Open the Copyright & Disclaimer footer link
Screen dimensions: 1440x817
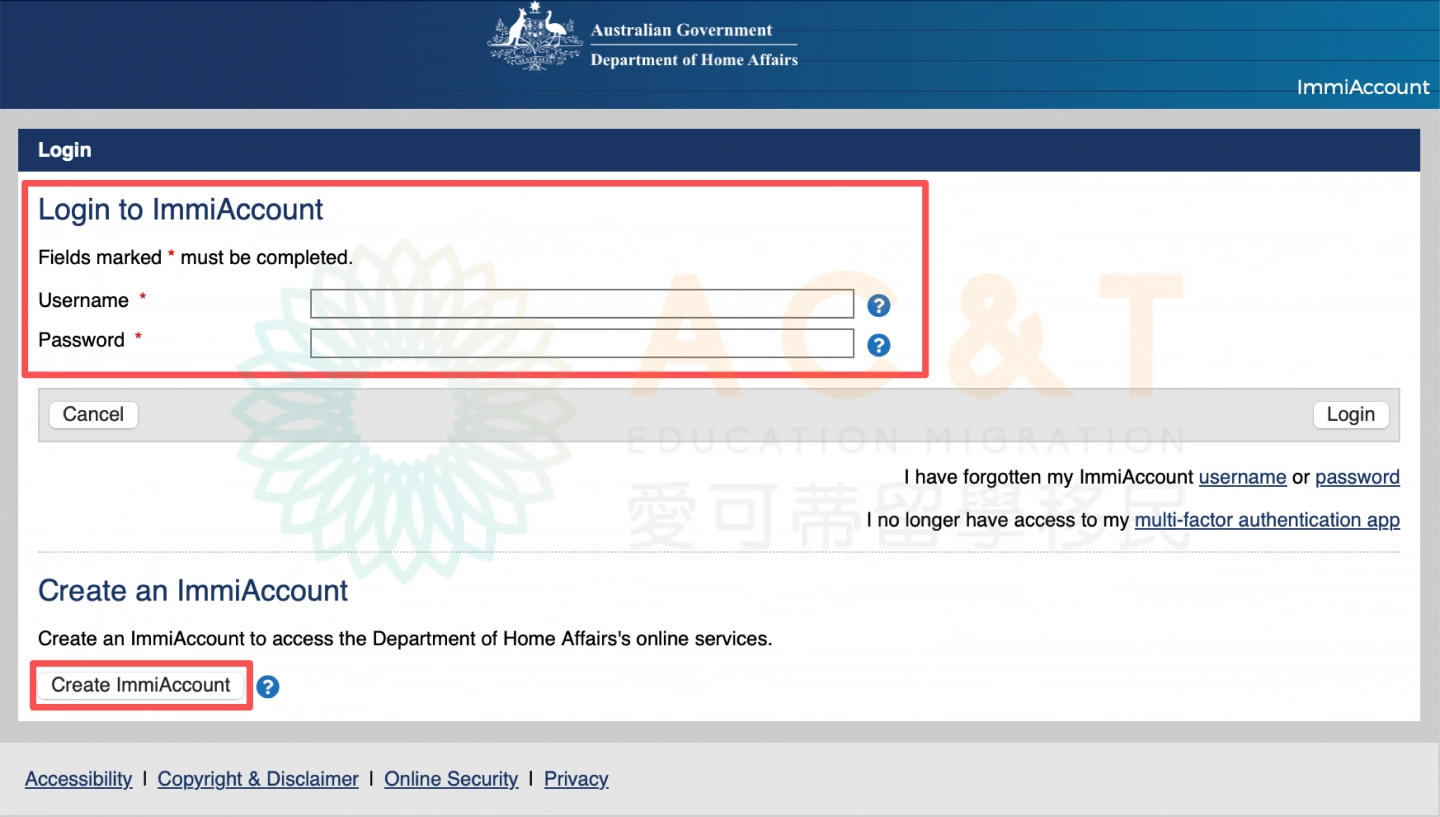pyautogui.click(x=258, y=779)
